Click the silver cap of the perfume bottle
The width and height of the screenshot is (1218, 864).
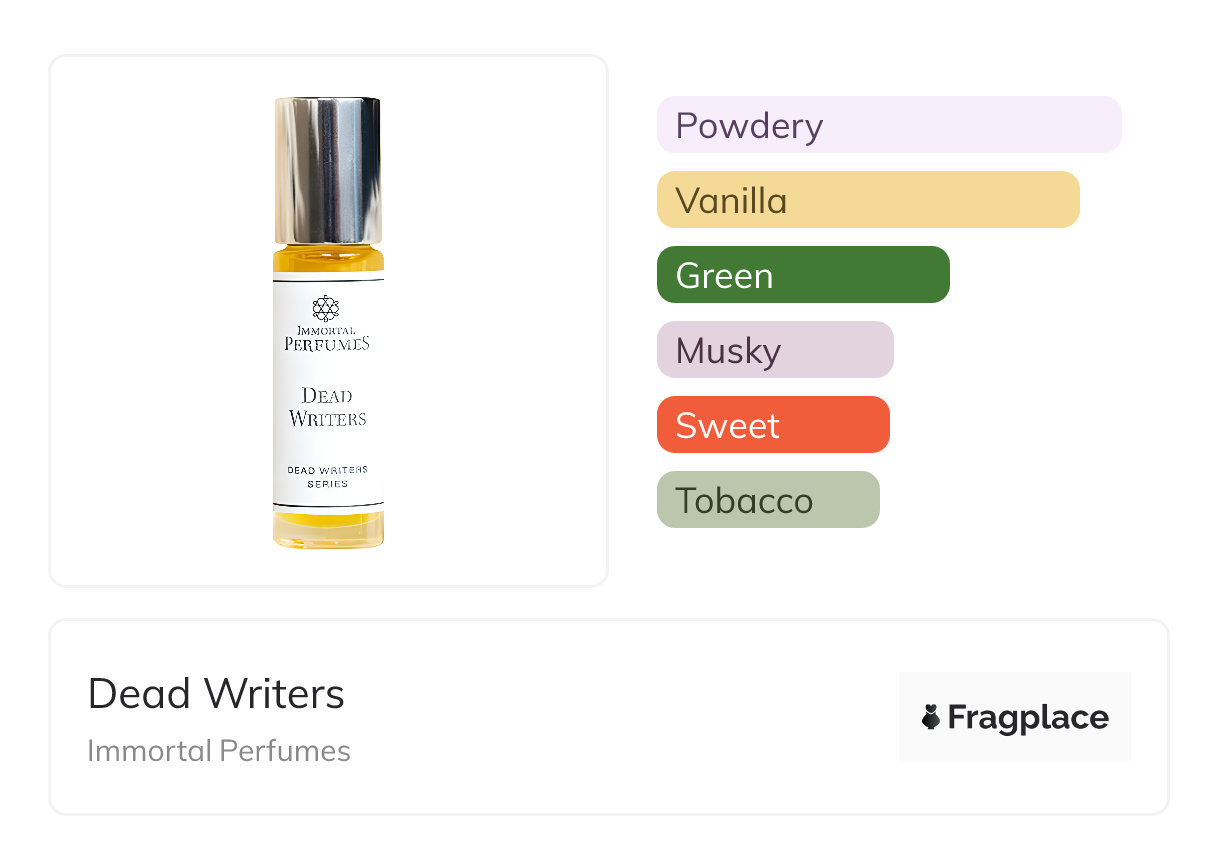point(328,170)
